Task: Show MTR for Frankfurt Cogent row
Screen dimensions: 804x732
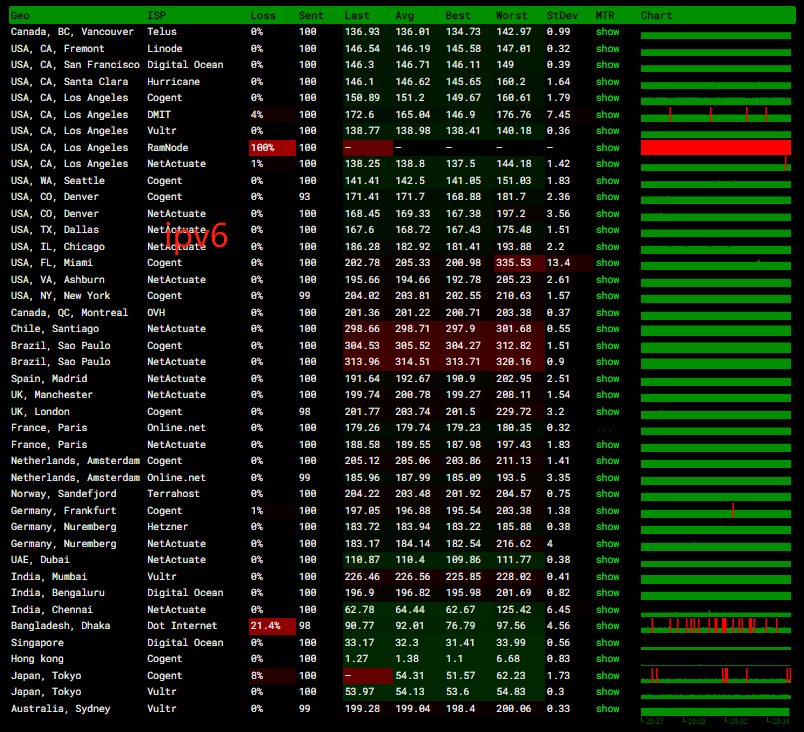Action: 608,511
